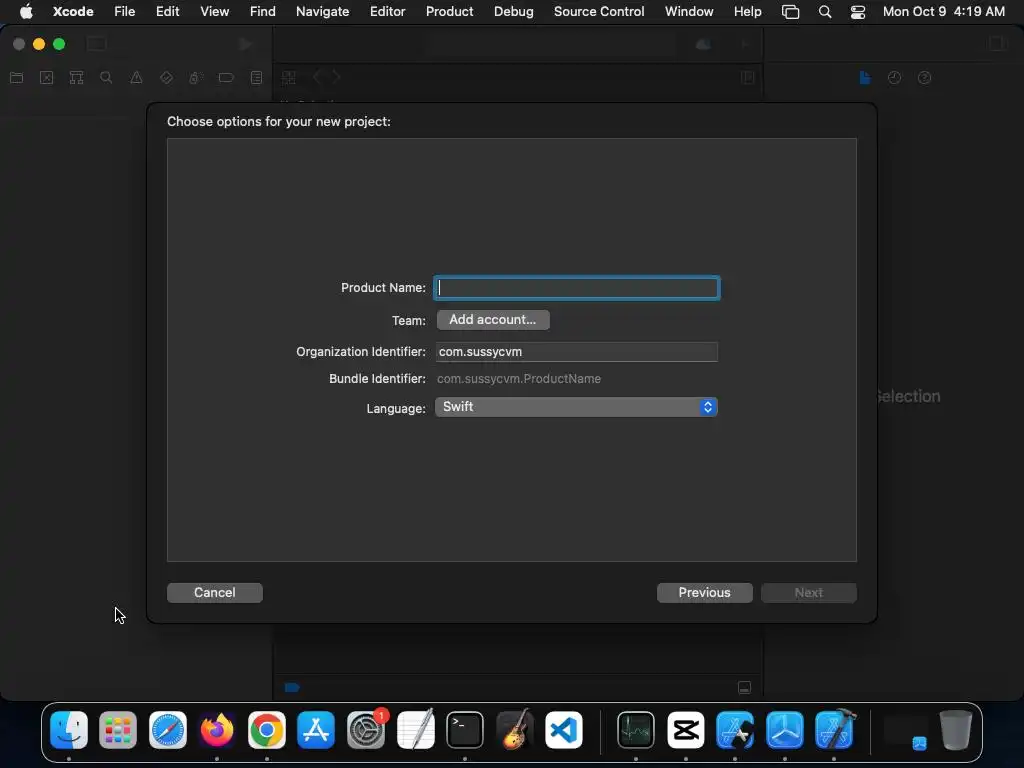1024x768 pixels.
Task: Open the App Store from the Dock
Action: [316, 730]
